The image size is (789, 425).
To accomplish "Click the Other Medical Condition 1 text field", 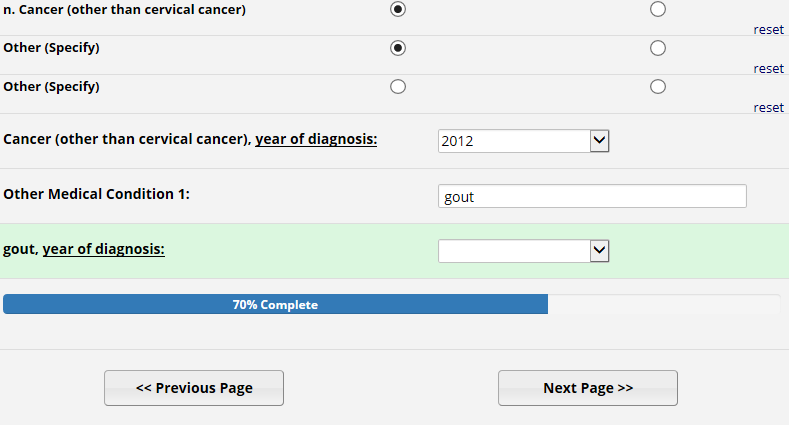I will click(x=592, y=196).
